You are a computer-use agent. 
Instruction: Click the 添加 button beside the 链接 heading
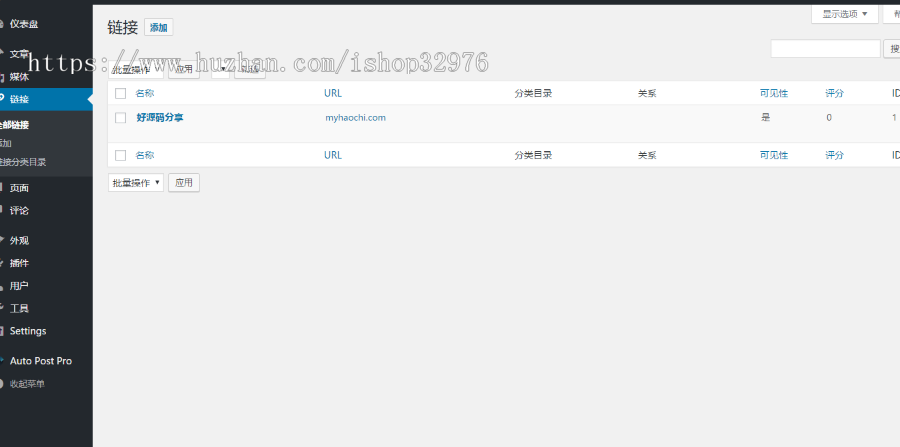click(x=158, y=28)
